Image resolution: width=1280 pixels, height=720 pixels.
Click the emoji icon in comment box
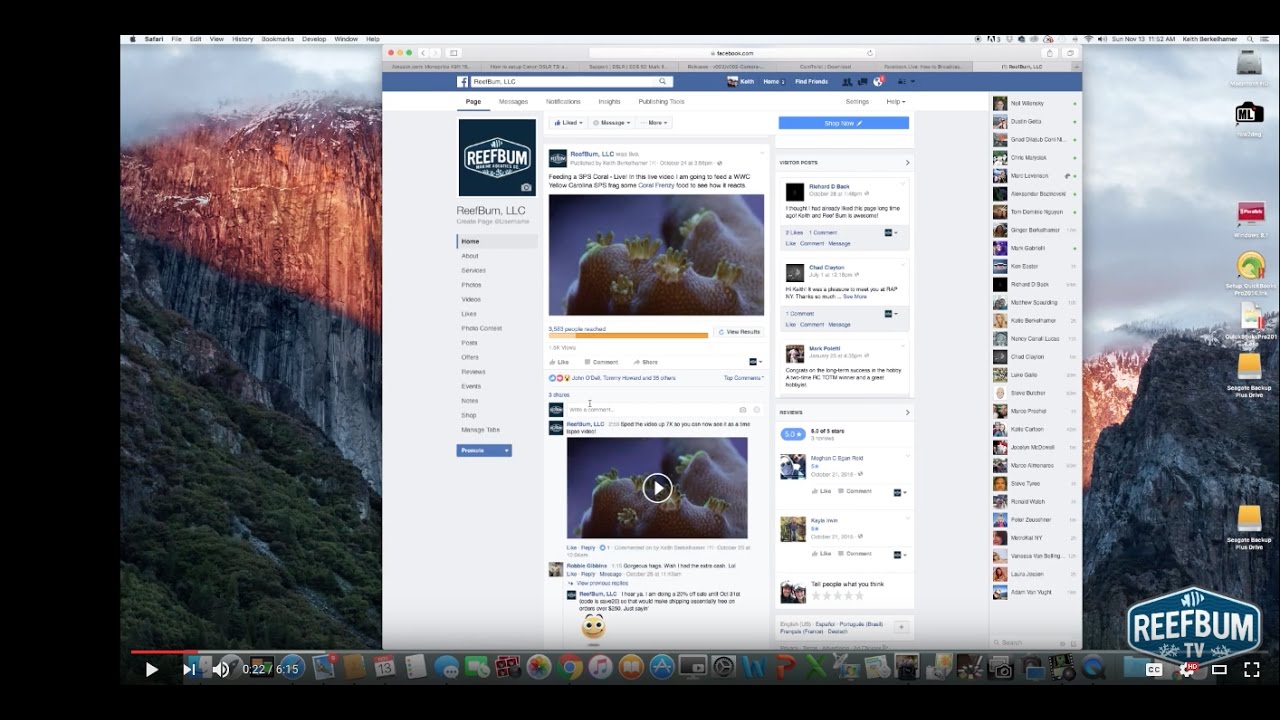pos(756,410)
